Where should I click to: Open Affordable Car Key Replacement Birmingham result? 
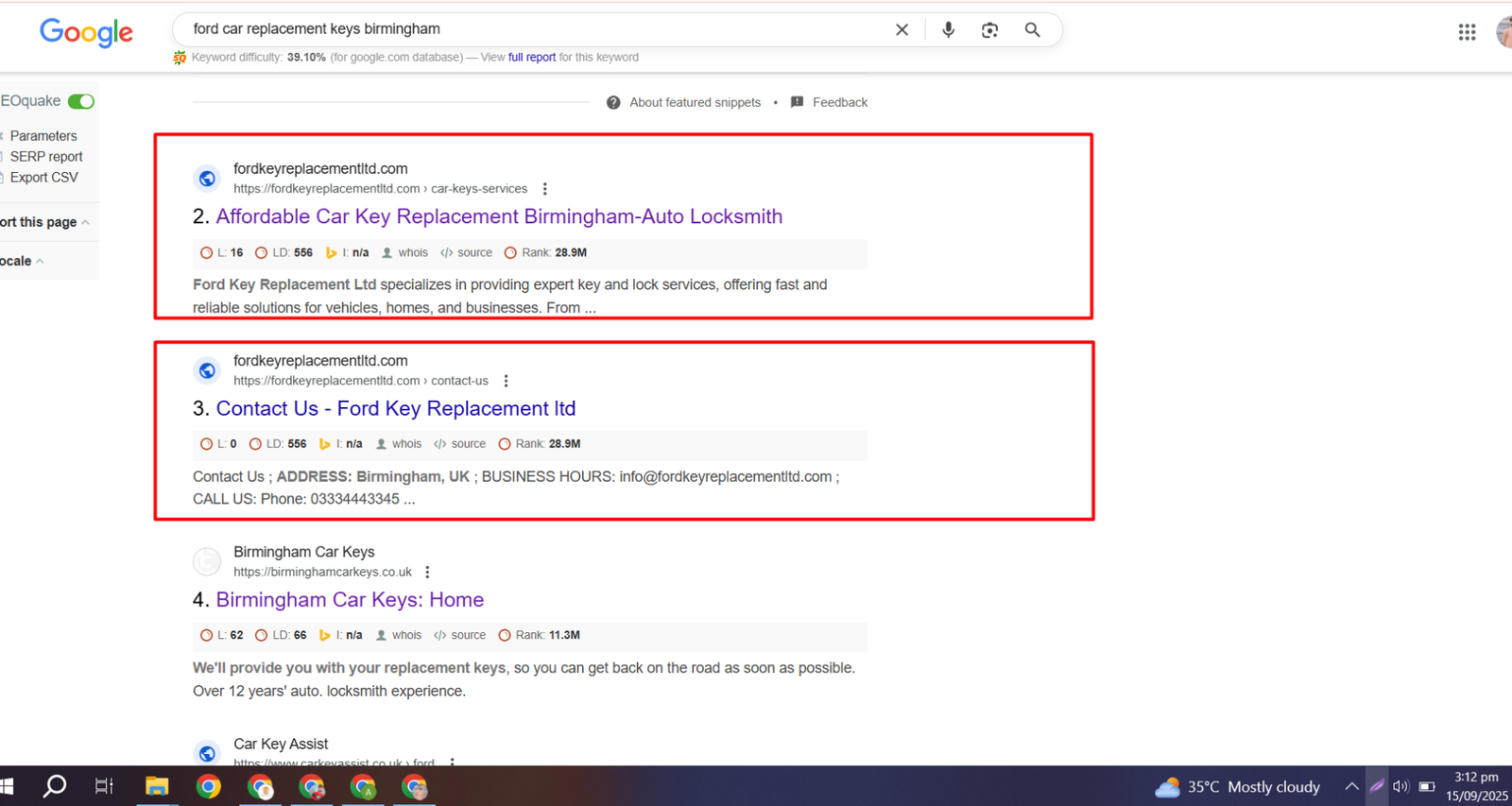click(499, 216)
